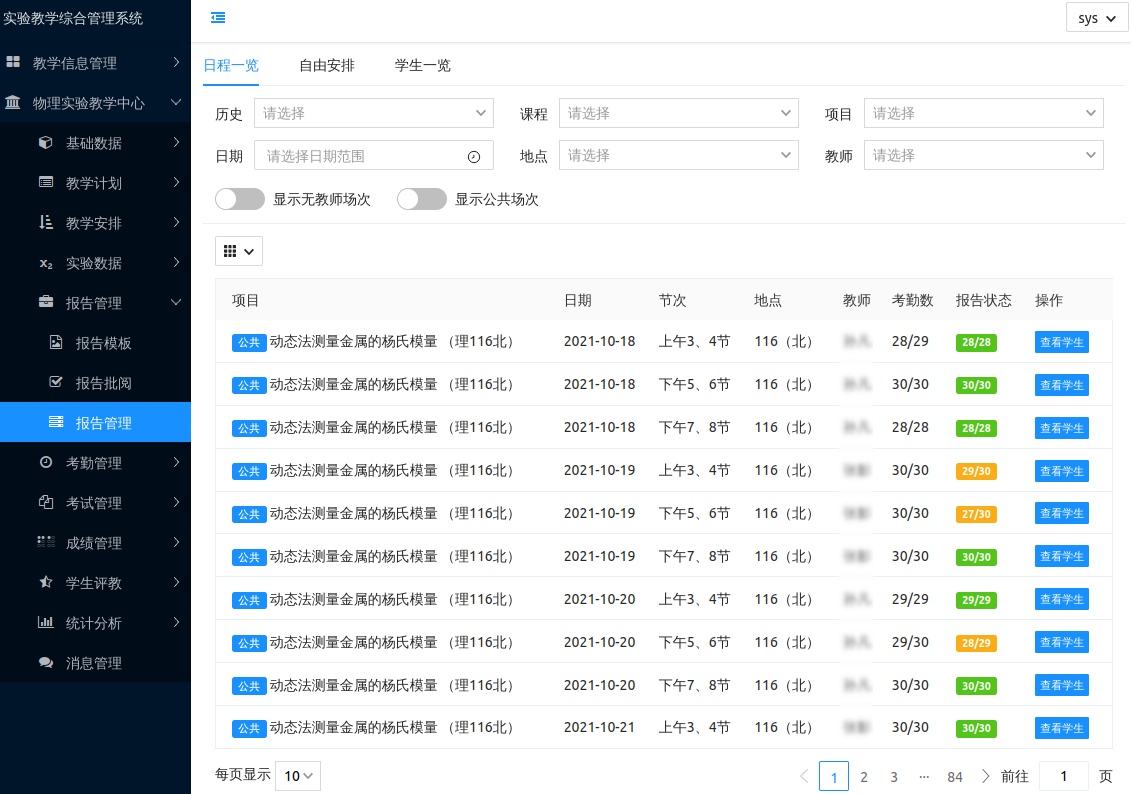Switch to the 自由安排 tab

pyautogui.click(x=327, y=66)
